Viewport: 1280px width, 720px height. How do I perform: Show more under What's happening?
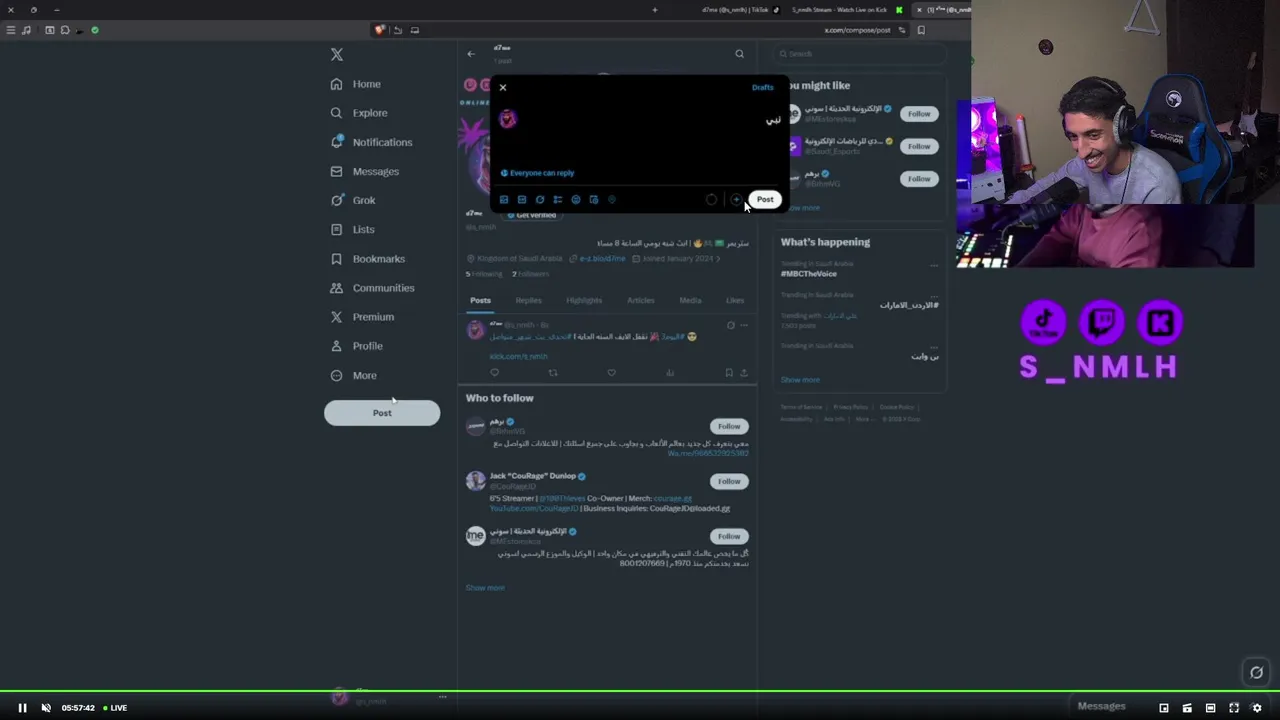(x=800, y=380)
